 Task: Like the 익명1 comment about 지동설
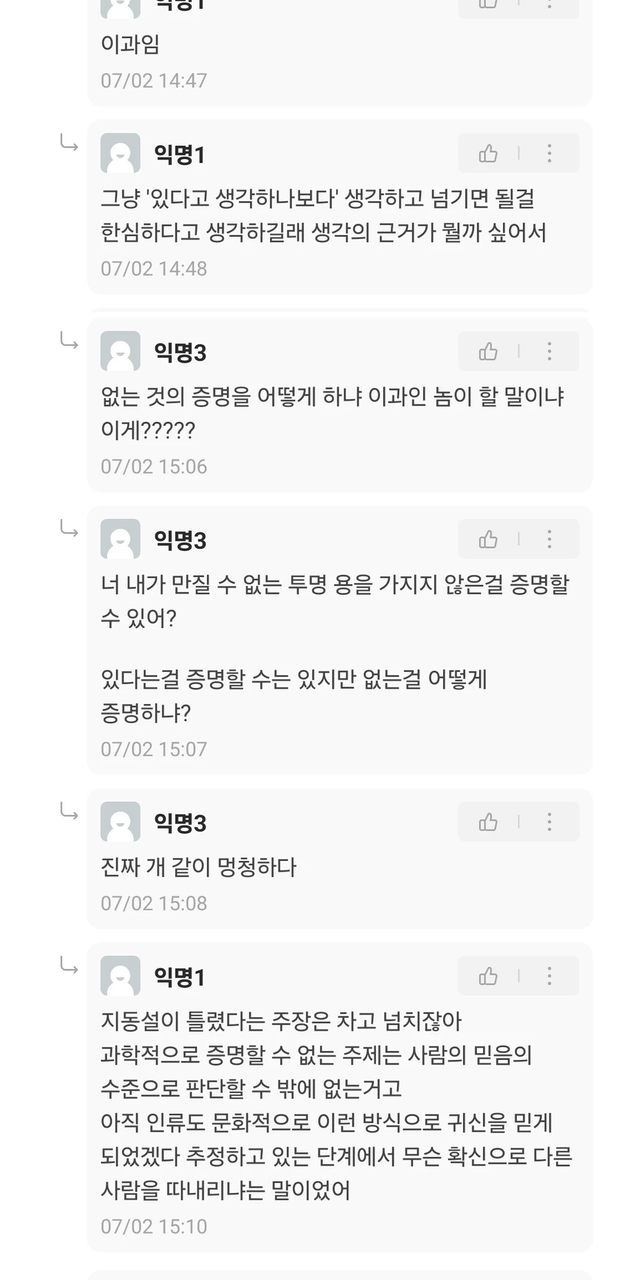[488, 976]
